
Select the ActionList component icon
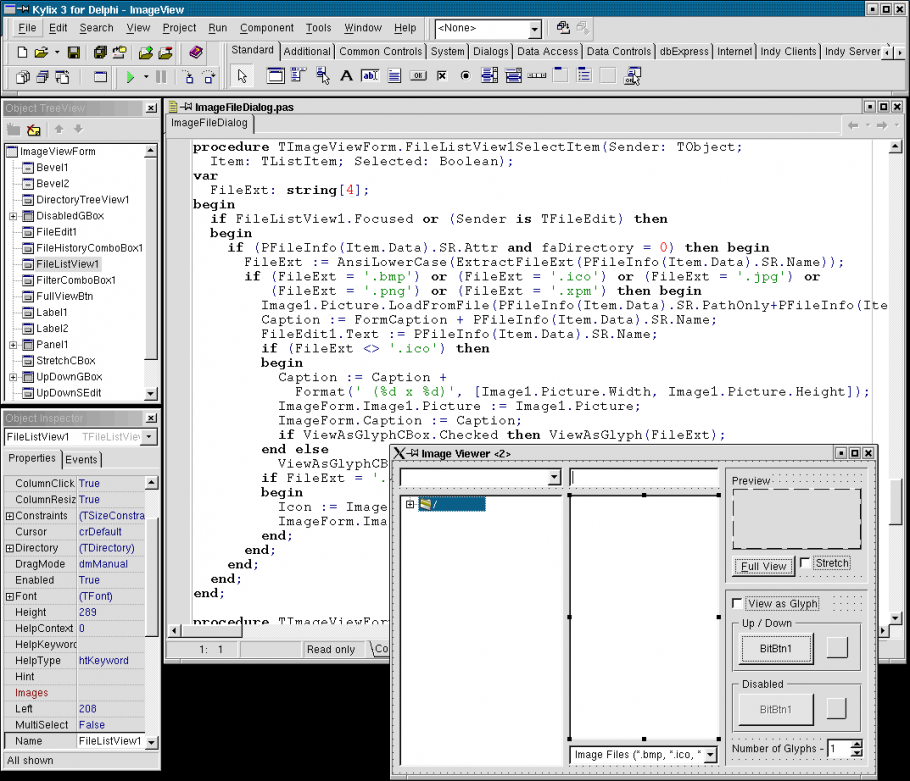click(x=632, y=75)
